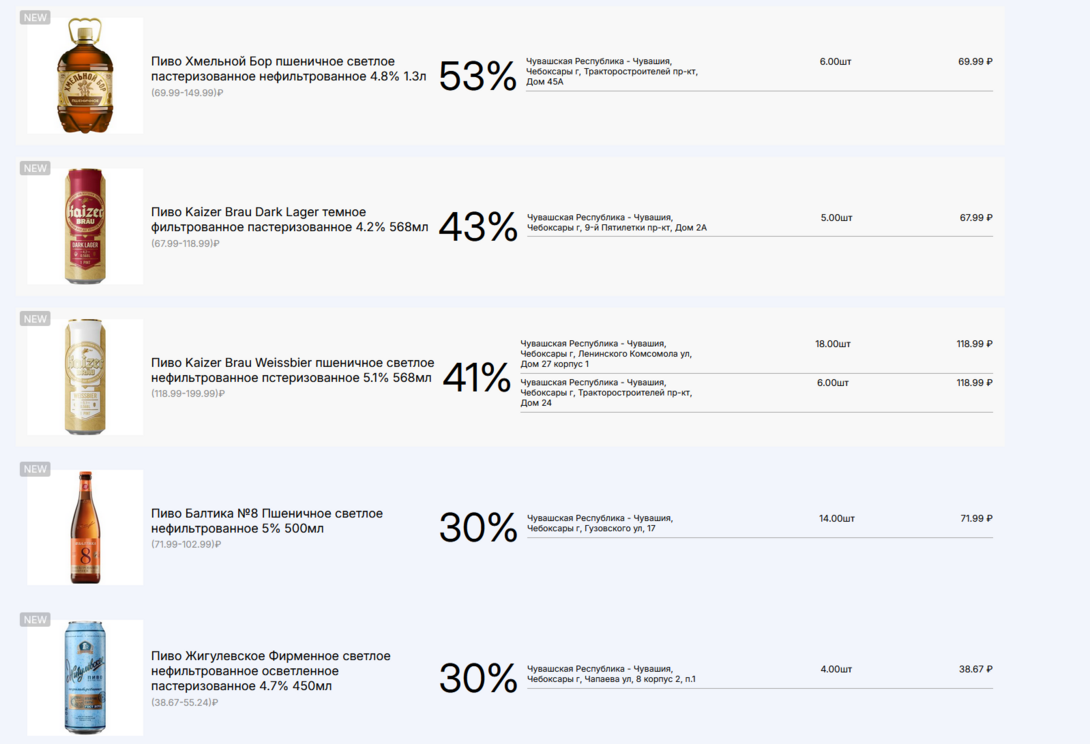Click the 38.67 ₽ price for Жигулевское
This screenshot has height=744, width=1090.
coord(975,669)
